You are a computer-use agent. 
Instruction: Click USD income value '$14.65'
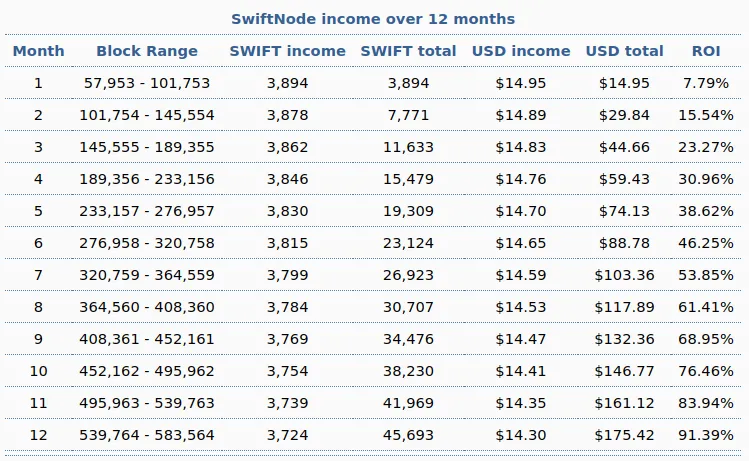[x=521, y=243]
